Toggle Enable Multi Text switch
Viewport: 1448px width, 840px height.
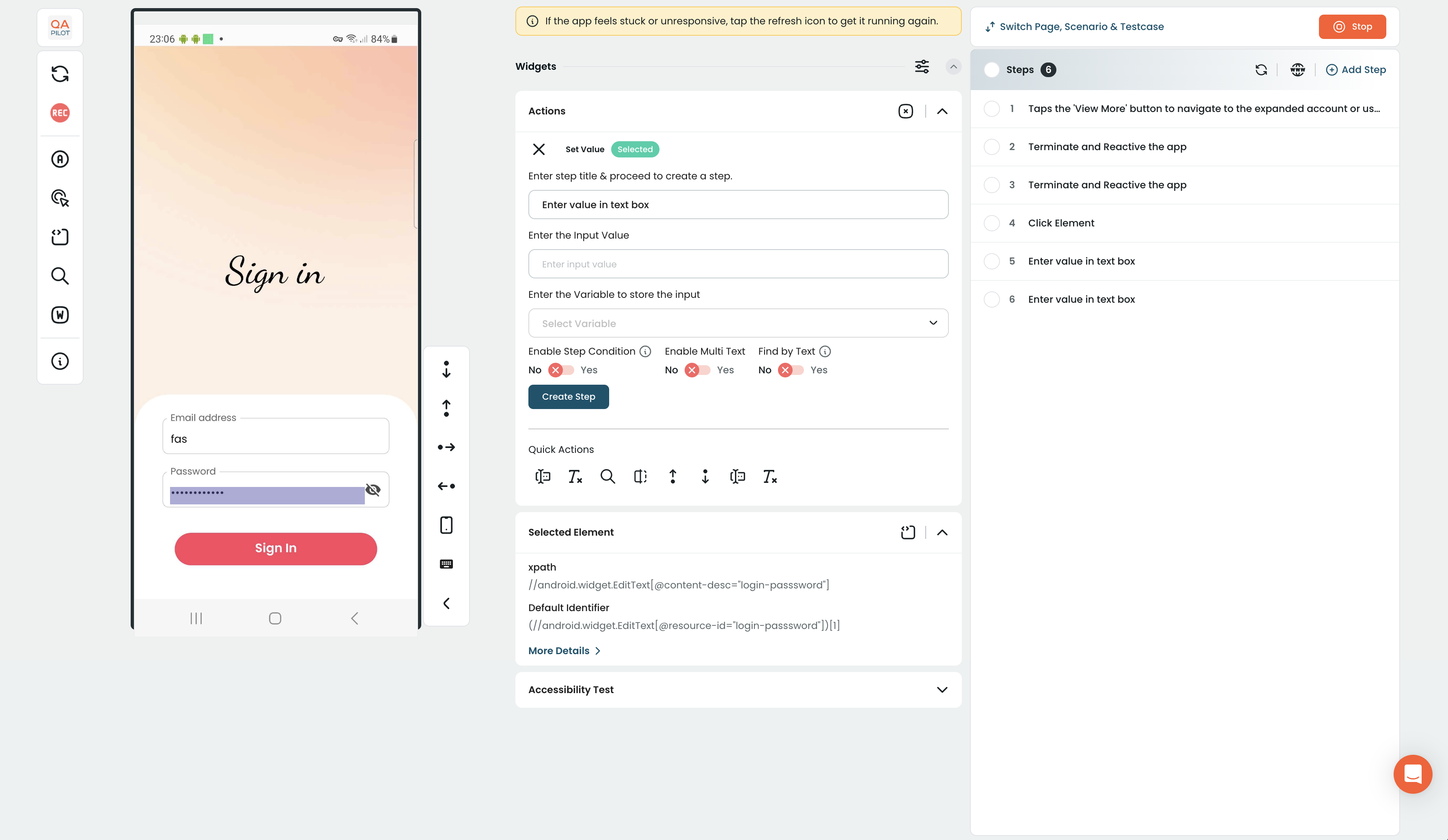pos(697,370)
